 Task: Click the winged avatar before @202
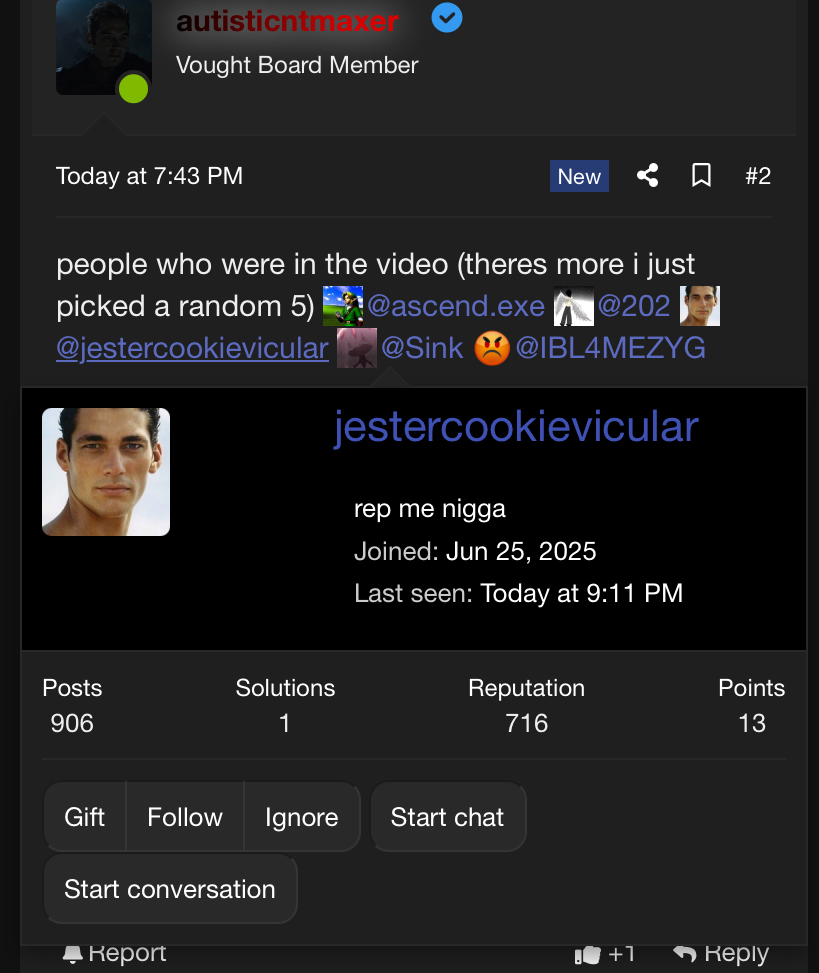574,306
